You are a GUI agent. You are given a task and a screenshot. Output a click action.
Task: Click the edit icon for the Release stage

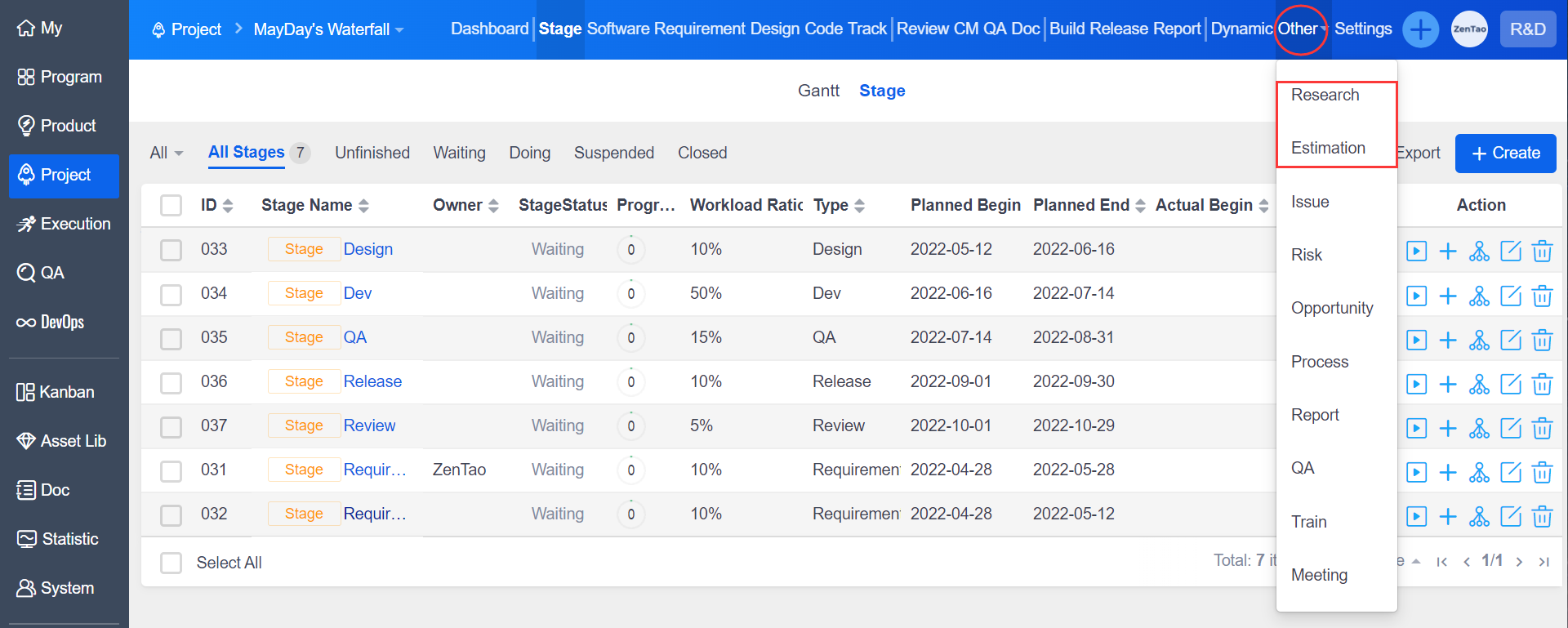pos(1511,384)
